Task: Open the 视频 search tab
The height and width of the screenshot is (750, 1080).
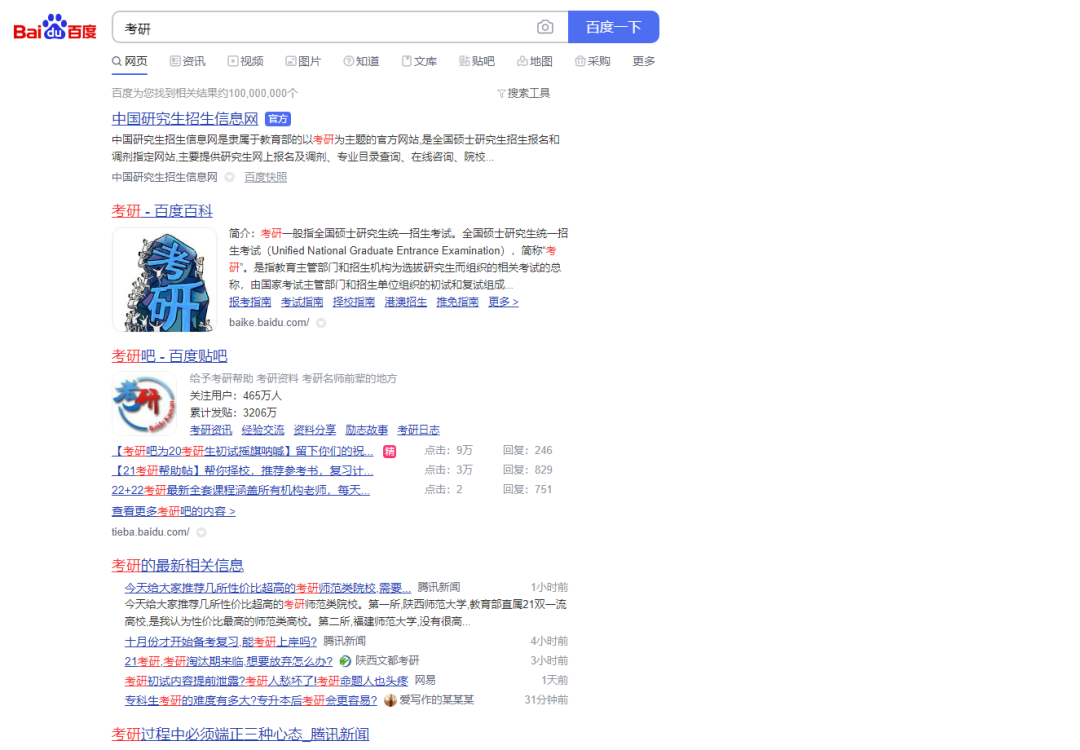Action: [x=245, y=61]
